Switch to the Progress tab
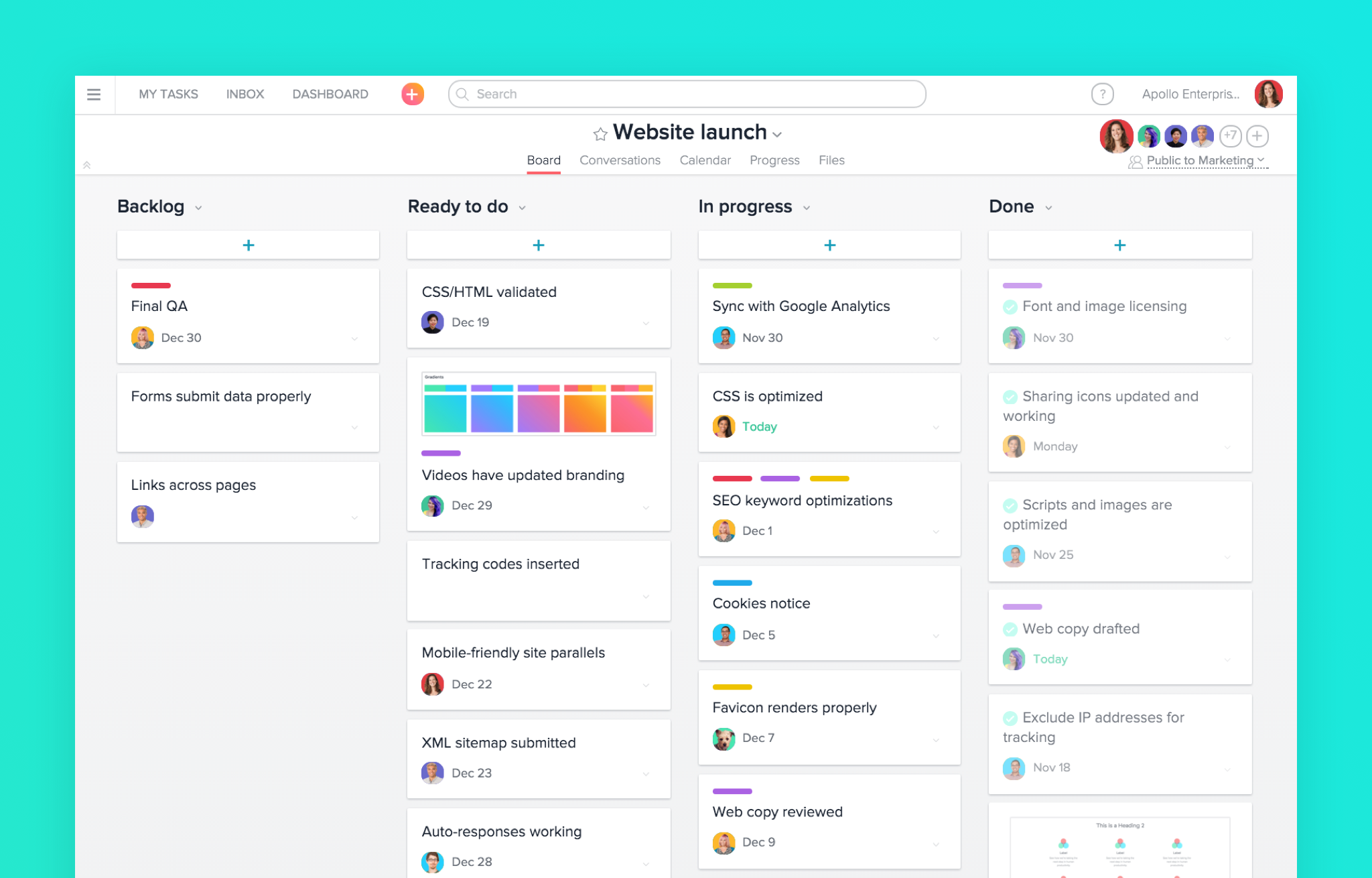This screenshot has width=1372, height=878. [774, 159]
